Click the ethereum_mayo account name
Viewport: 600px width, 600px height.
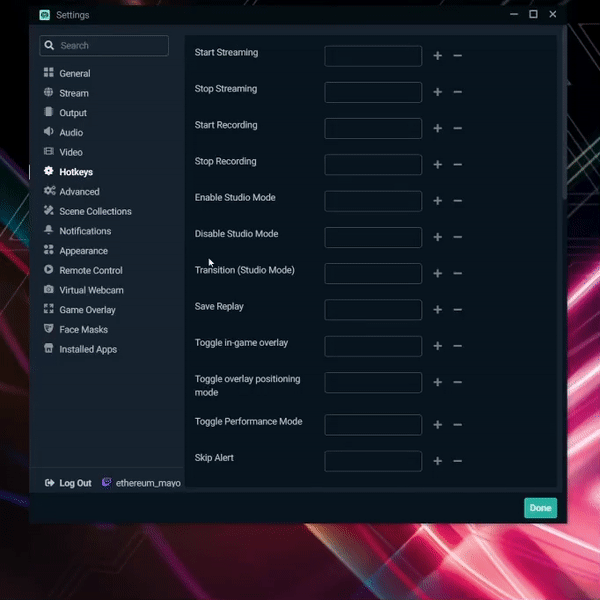click(x=148, y=483)
